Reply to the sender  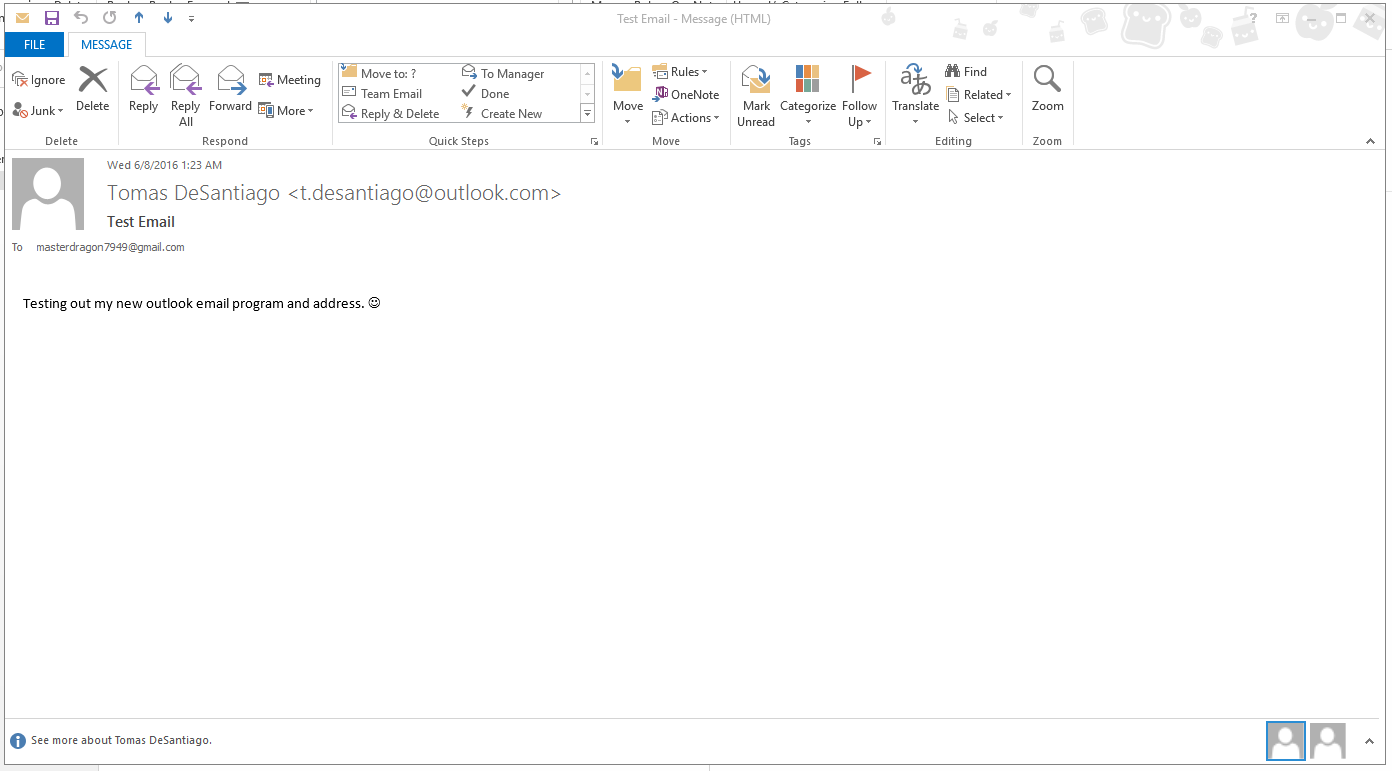click(x=144, y=89)
